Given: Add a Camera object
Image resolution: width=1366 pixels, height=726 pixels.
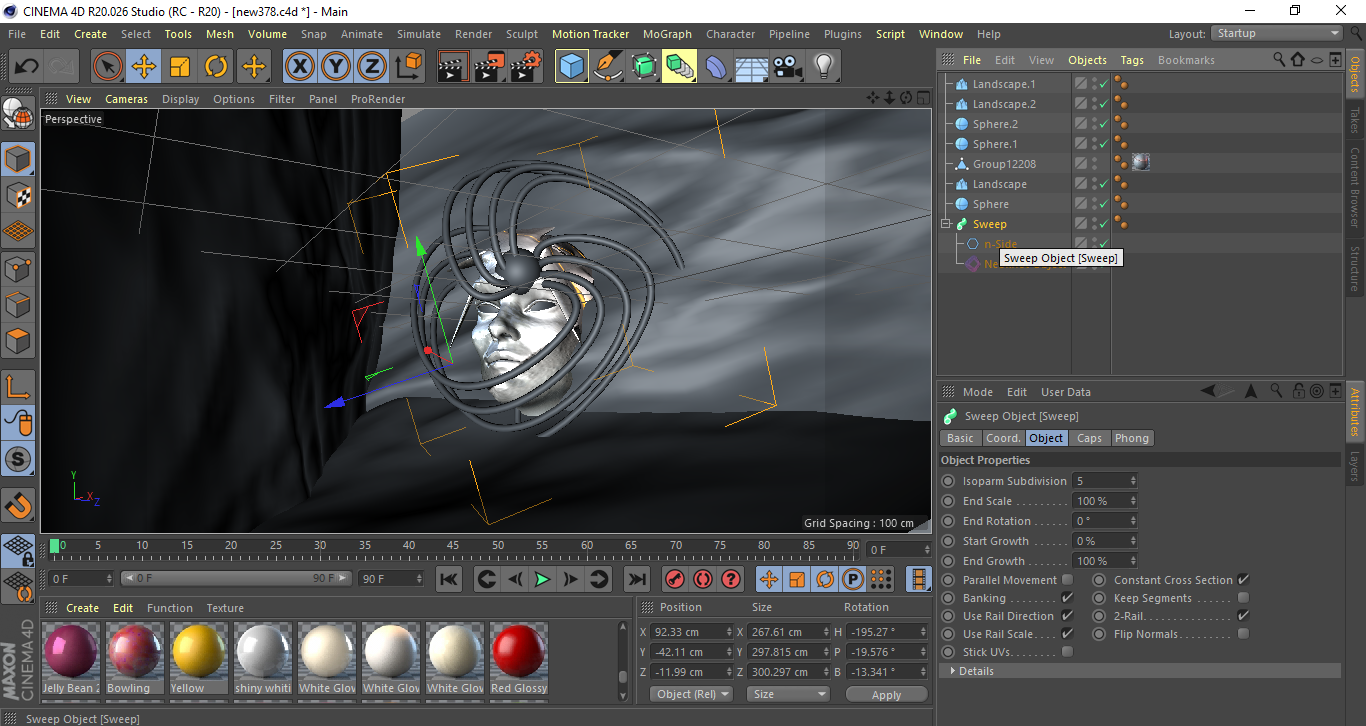Looking at the screenshot, I should [x=788, y=67].
